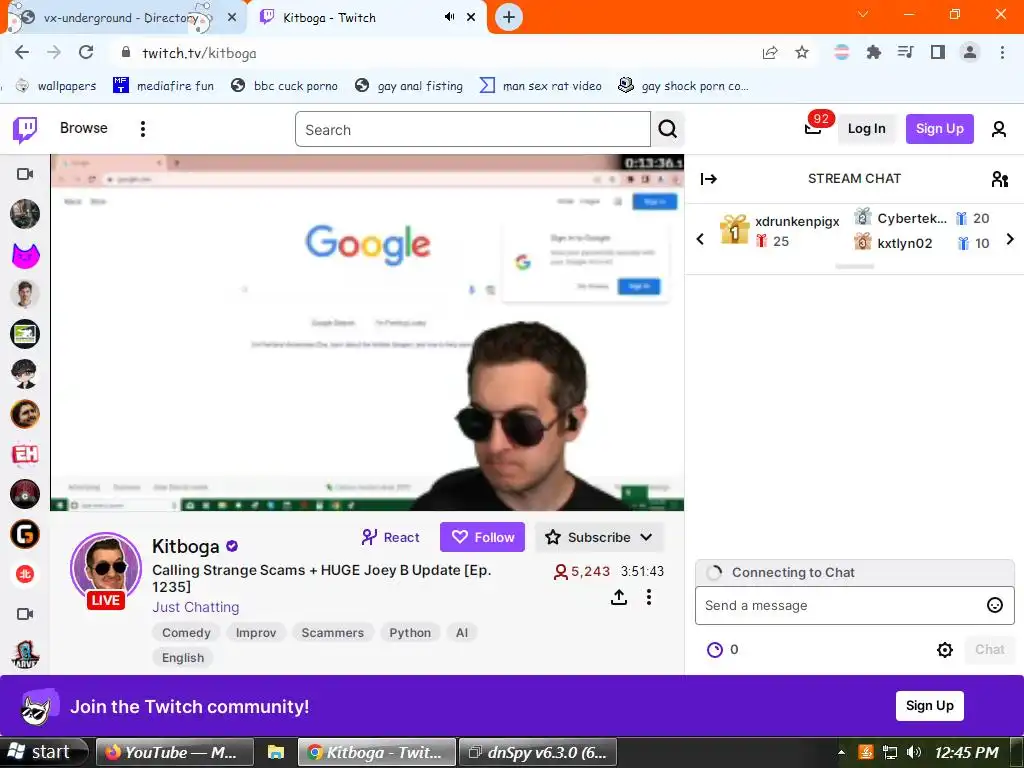This screenshot has width=1024, height=768.
Task: Toggle the browser side panel
Action: point(938,52)
